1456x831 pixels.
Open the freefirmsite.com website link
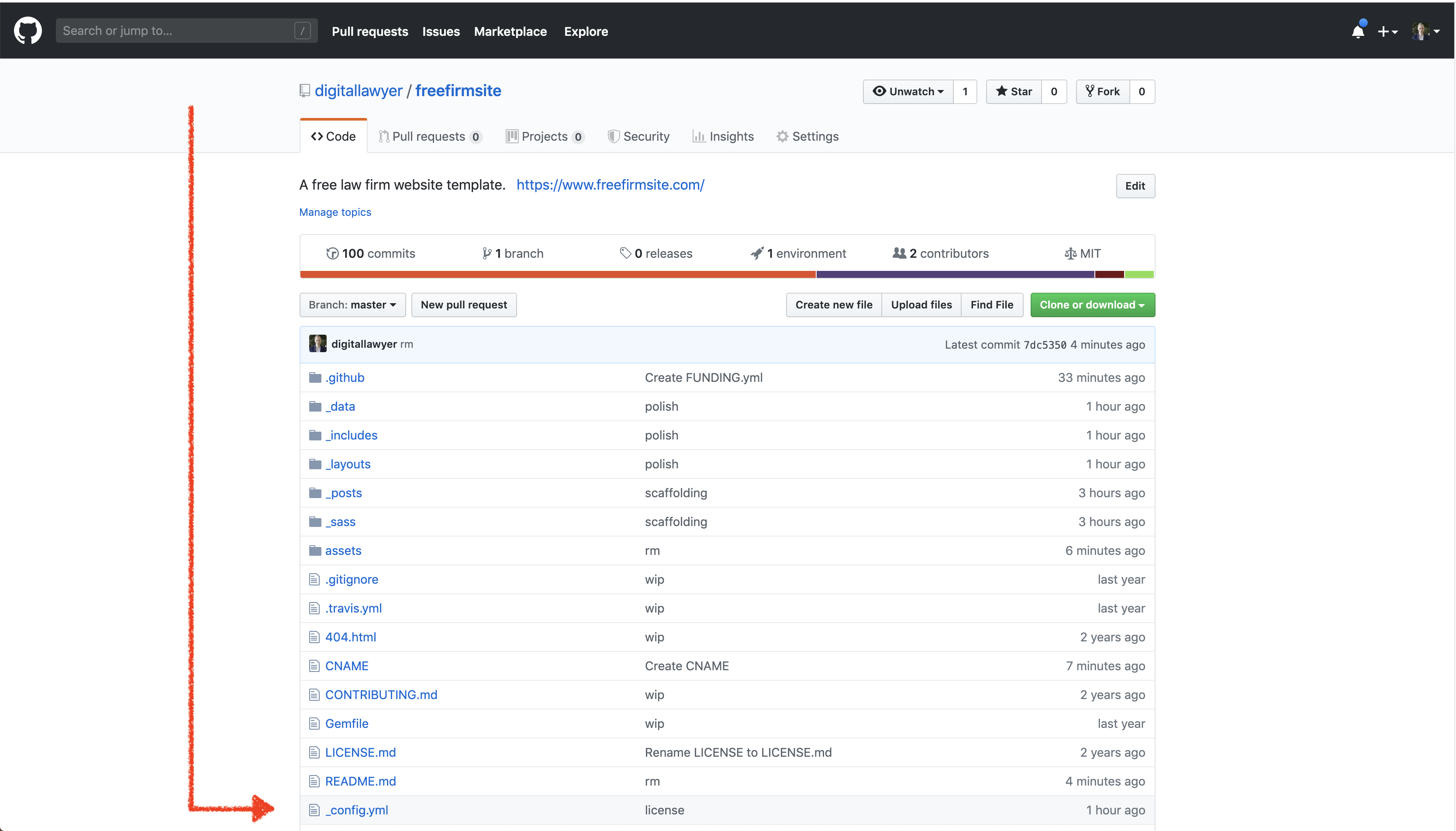click(x=610, y=185)
